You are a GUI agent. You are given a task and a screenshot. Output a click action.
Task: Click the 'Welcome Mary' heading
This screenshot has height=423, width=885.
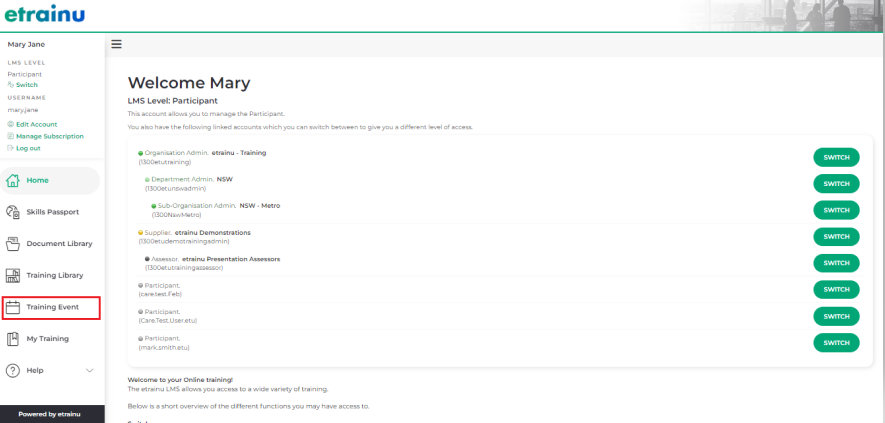(189, 83)
